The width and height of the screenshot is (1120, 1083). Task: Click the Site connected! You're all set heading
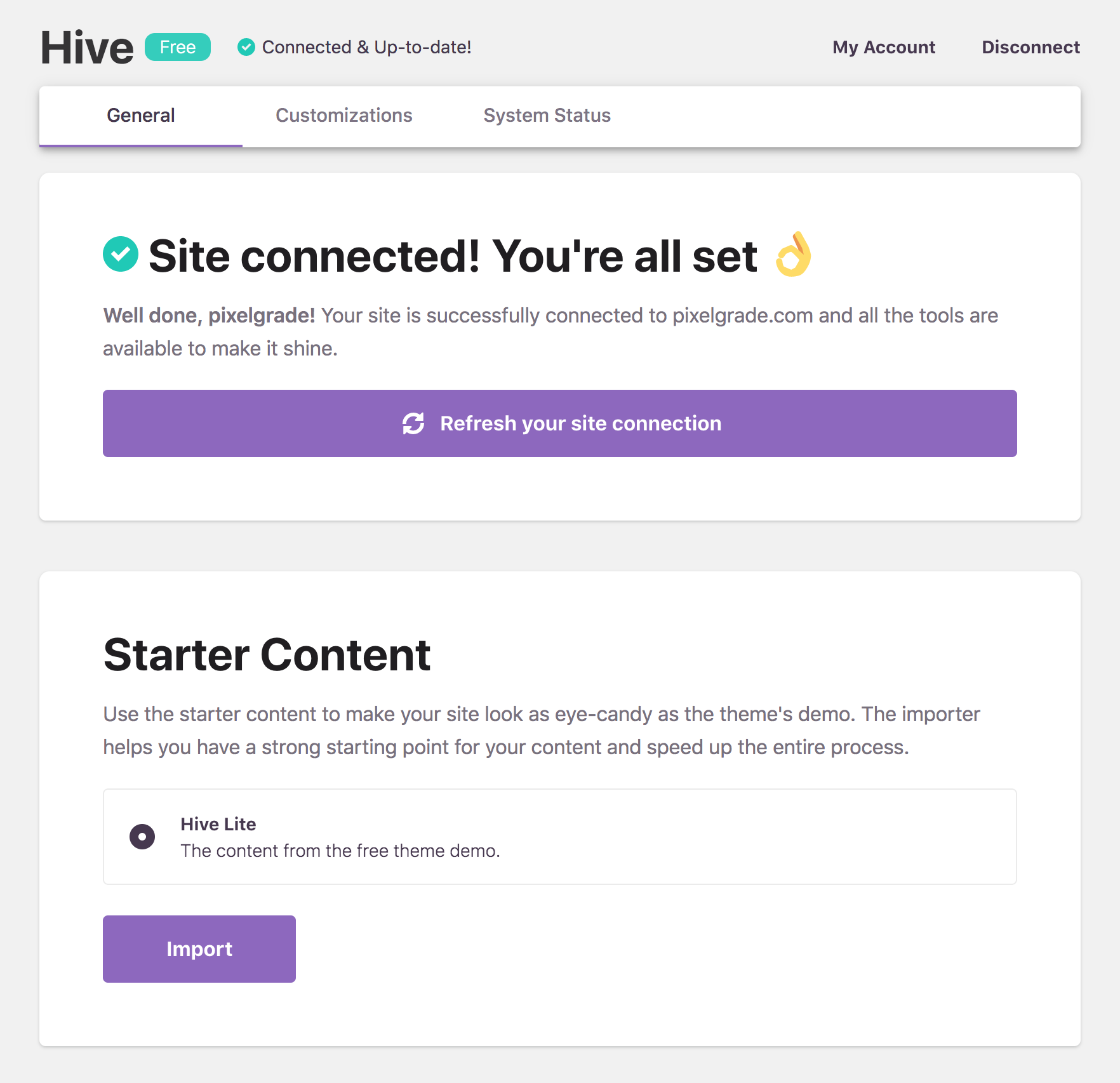453,256
